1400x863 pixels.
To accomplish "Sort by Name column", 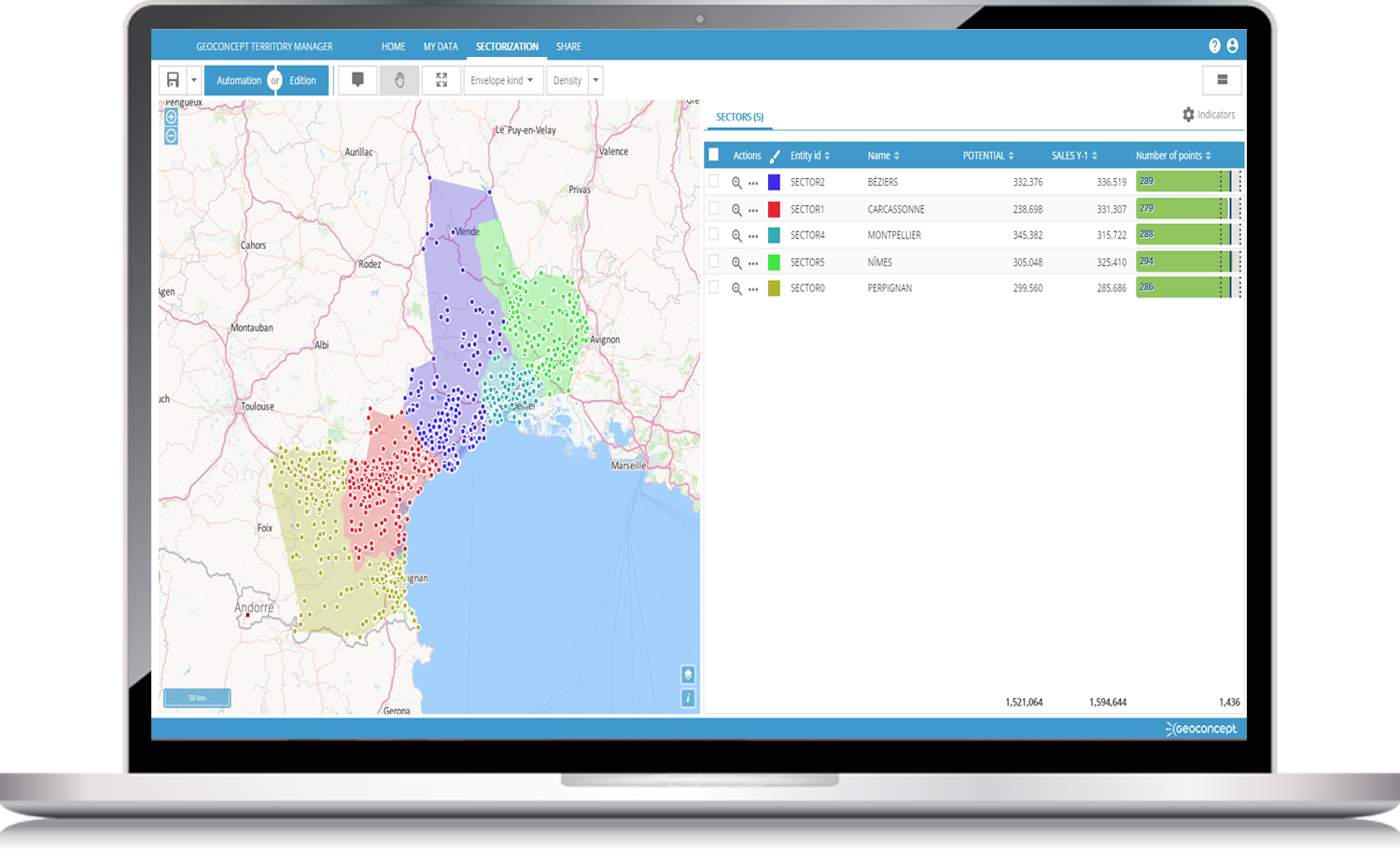I will (x=883, y=156).
